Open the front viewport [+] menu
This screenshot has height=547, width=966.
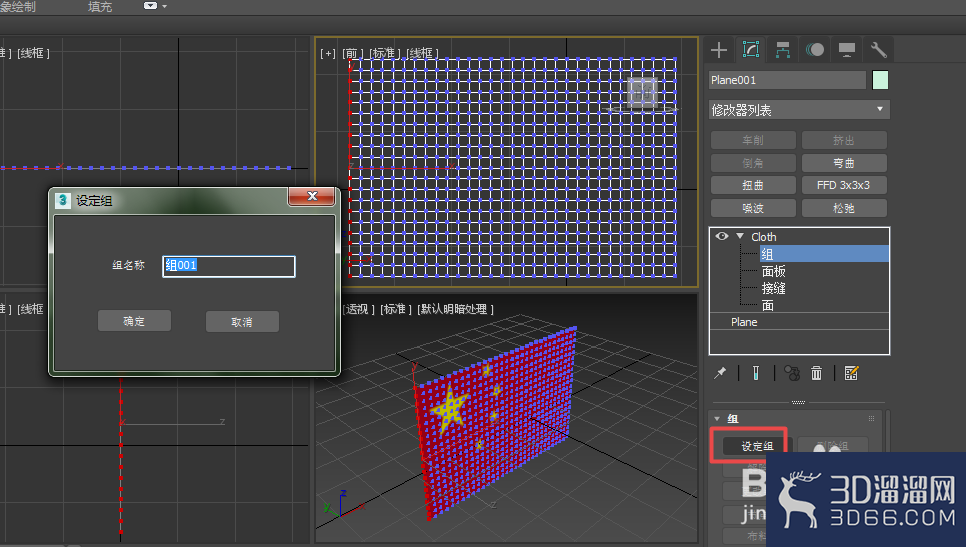(328, 54)
